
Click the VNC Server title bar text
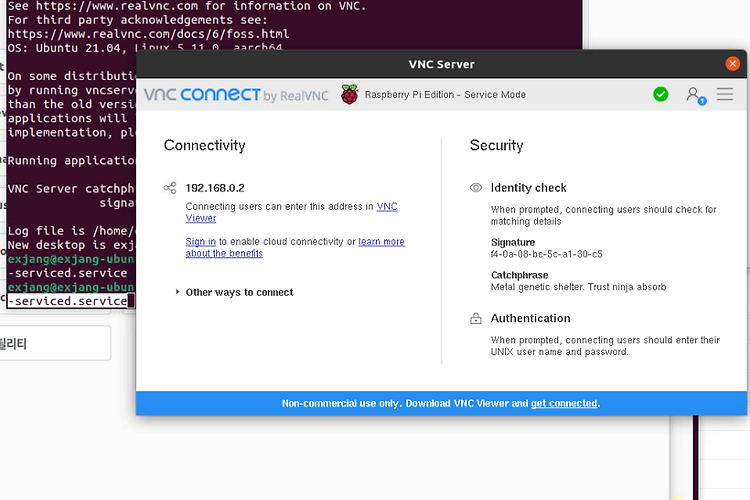tap(441, 64)
